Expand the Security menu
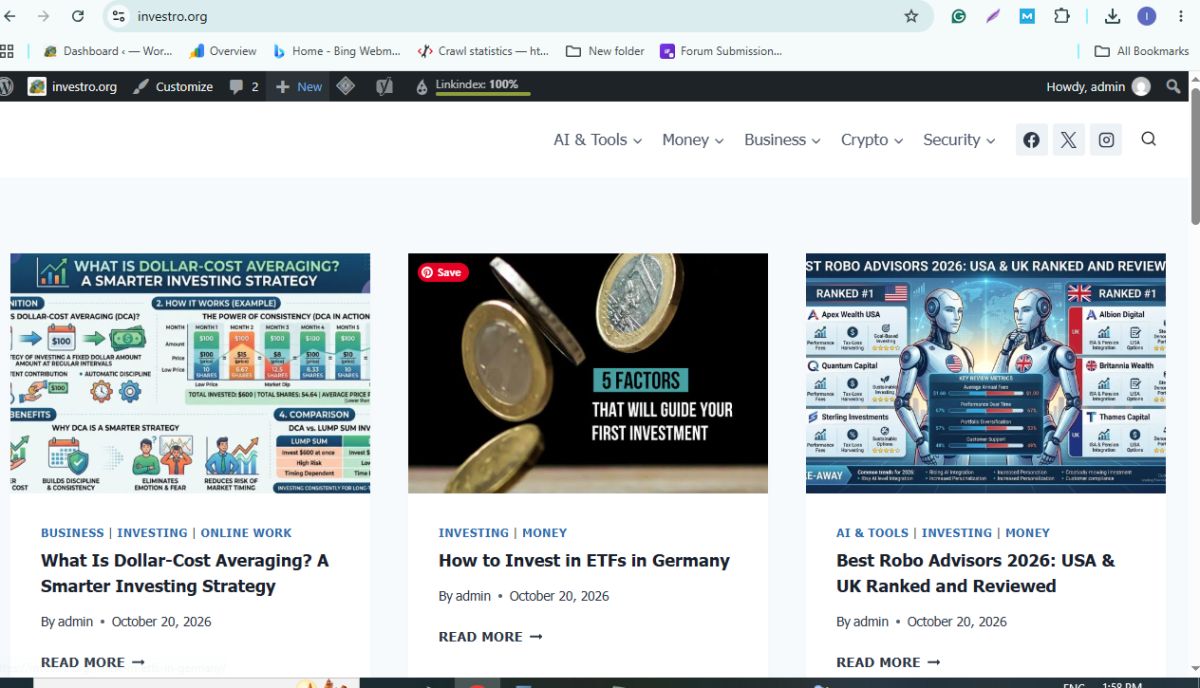1200x688 pixels. (959, 140)
